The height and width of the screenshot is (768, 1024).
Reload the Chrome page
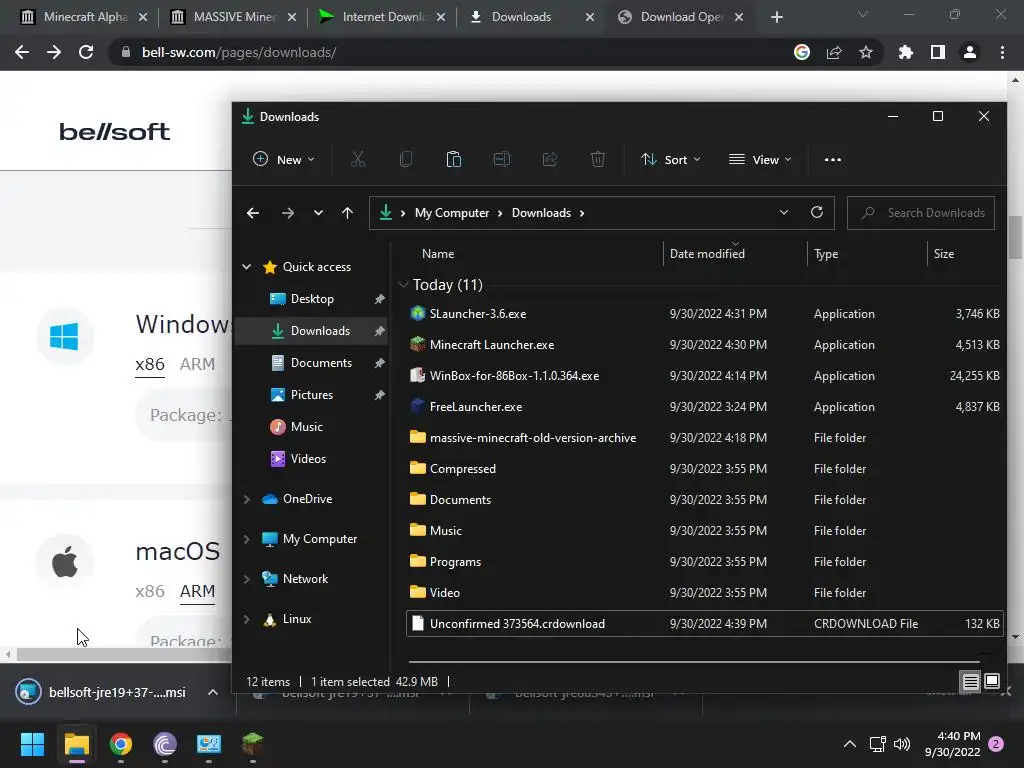(86, 52)
